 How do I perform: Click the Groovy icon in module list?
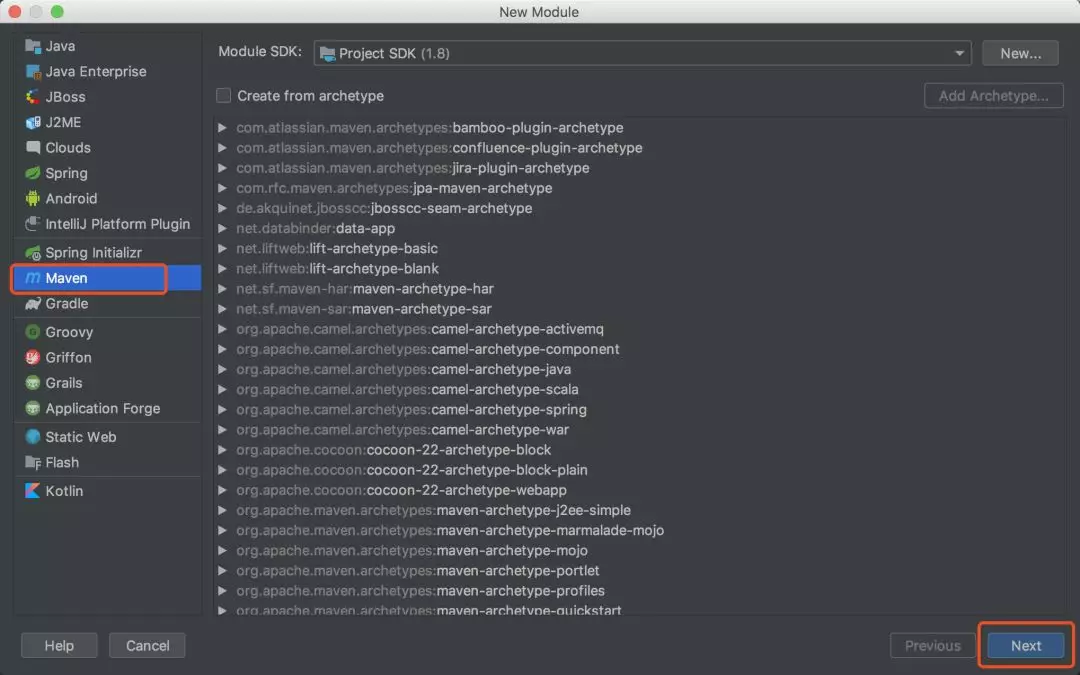coord(33,332)
